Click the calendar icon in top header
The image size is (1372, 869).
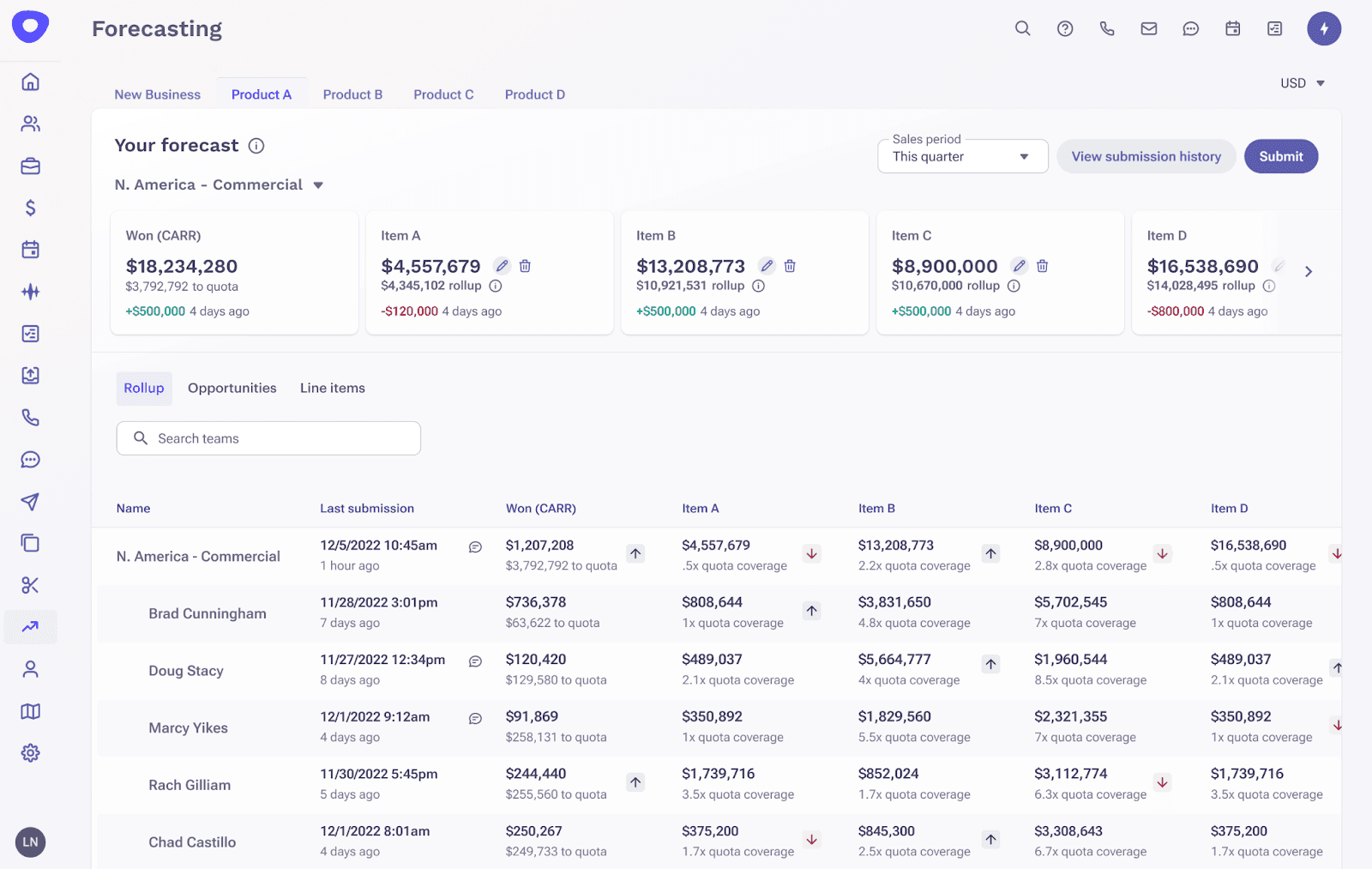[x=1232, y=28]
